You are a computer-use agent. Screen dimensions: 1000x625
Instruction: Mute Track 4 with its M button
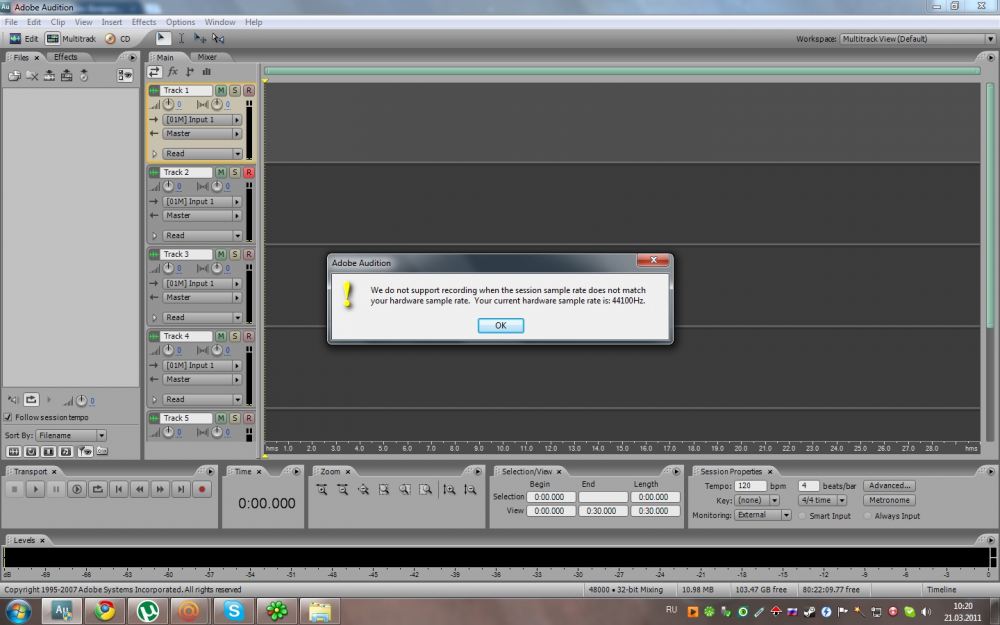[221, 336]
